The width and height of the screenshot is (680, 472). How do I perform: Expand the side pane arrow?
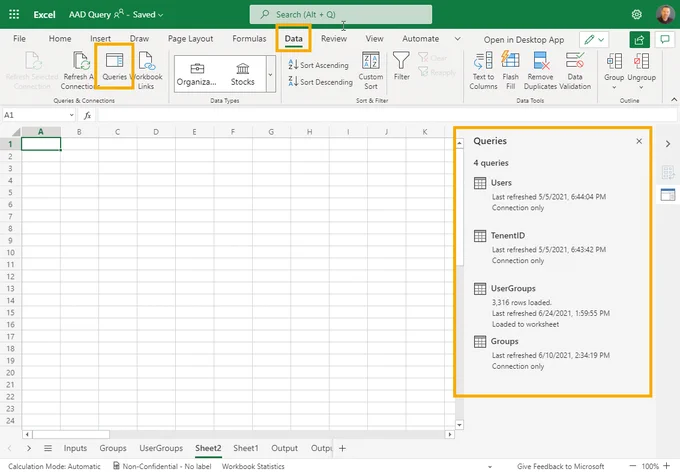click(668, 144)
